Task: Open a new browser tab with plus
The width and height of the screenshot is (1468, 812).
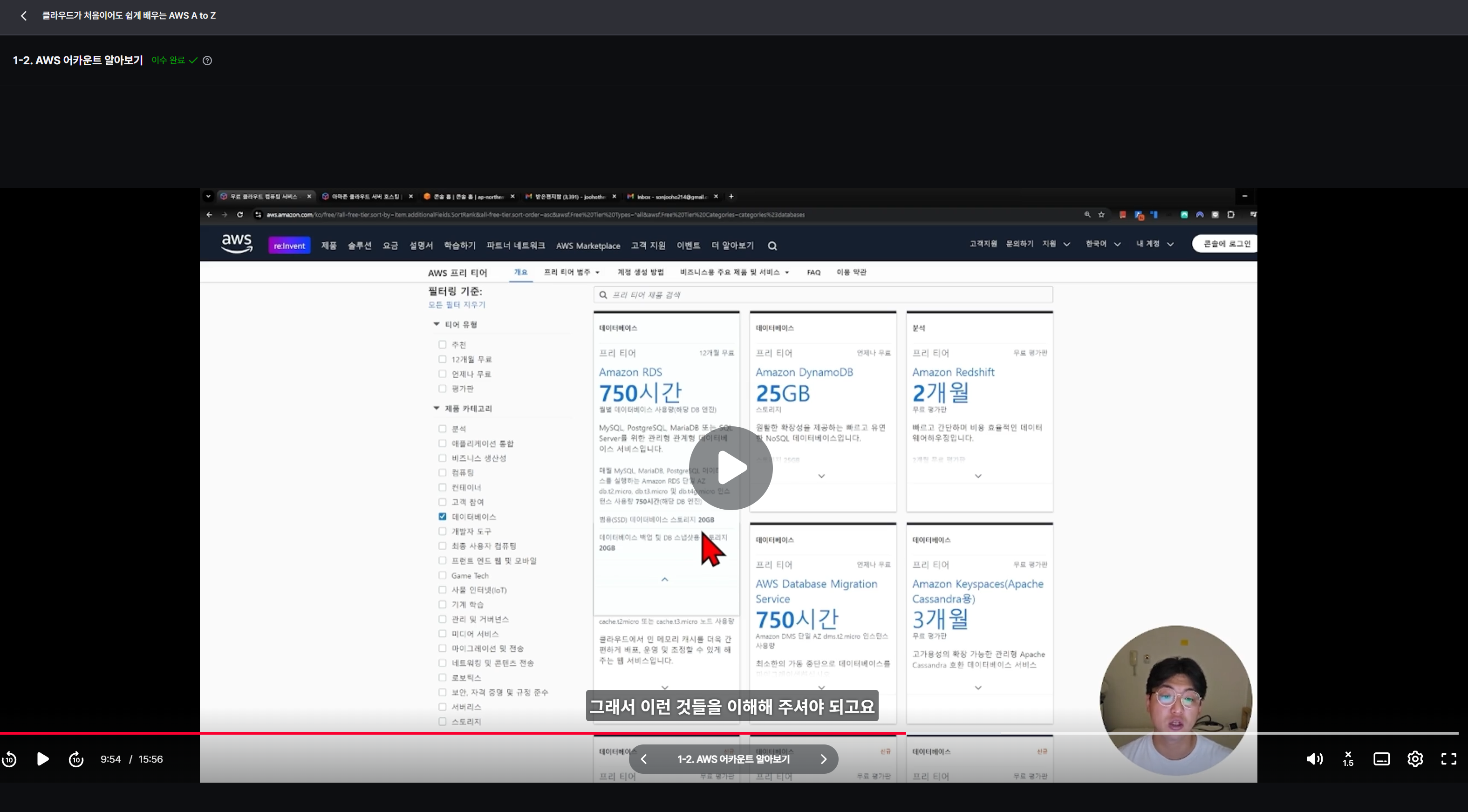Action: (731, 197)
